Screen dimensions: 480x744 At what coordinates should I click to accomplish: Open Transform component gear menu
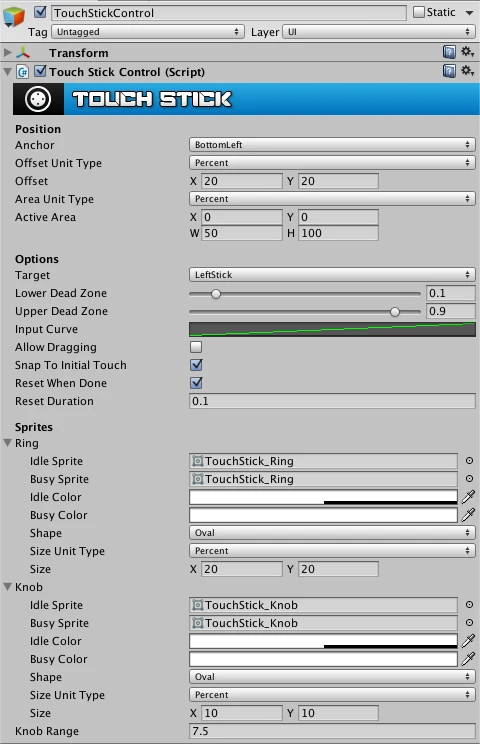click(468, 52)
